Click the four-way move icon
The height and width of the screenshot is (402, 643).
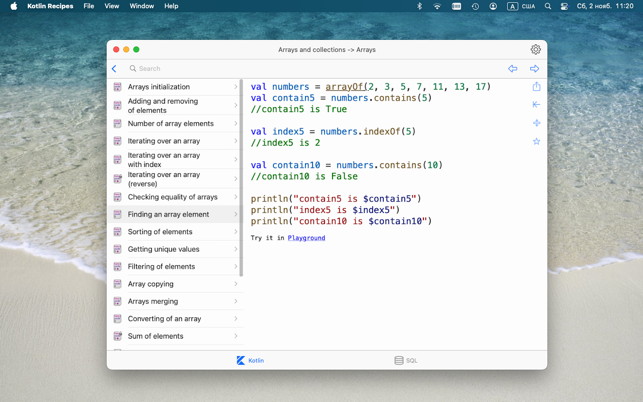pos(536,123)
